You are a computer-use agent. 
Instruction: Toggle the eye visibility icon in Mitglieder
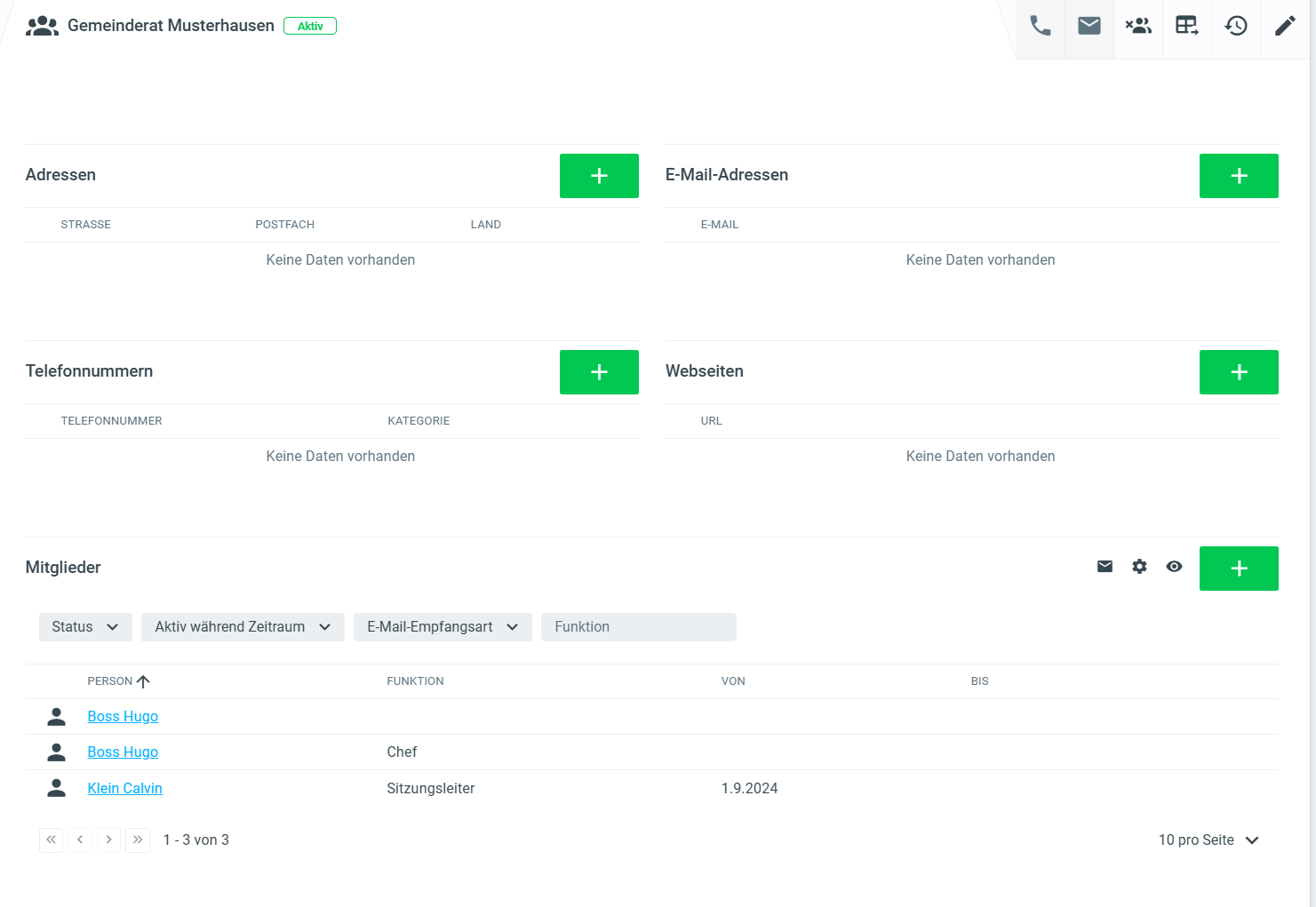pyautogui.click(x=1174, y=567)
